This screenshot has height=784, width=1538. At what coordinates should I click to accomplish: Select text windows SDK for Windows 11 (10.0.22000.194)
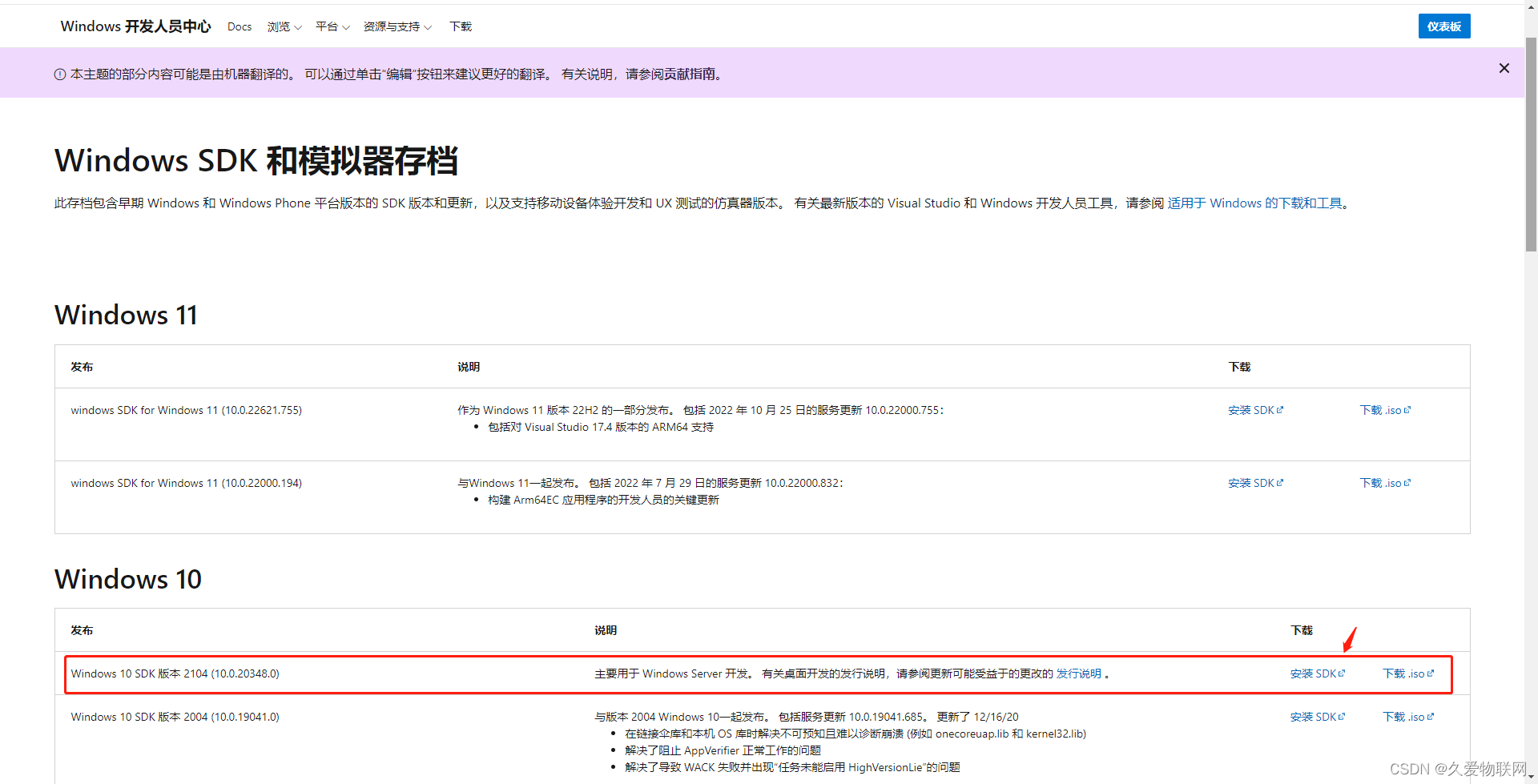click(x=186, y=483)
